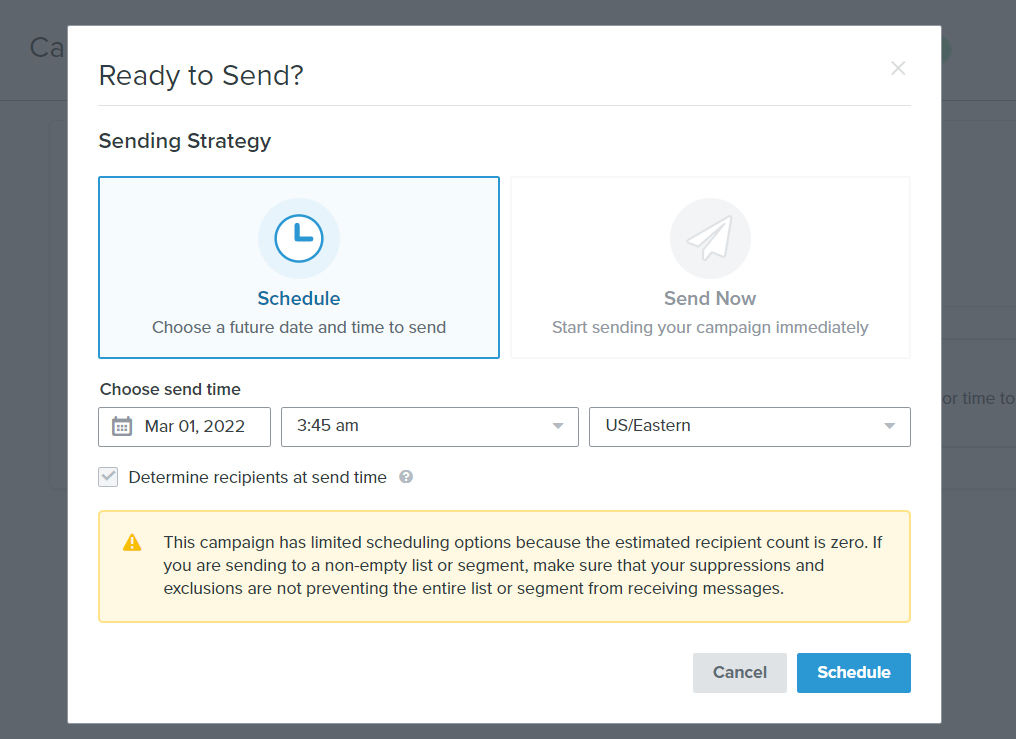Select the Schedule sending strategy card
The height and width of the screenshot is (739, 1016).
pos(299,267)
